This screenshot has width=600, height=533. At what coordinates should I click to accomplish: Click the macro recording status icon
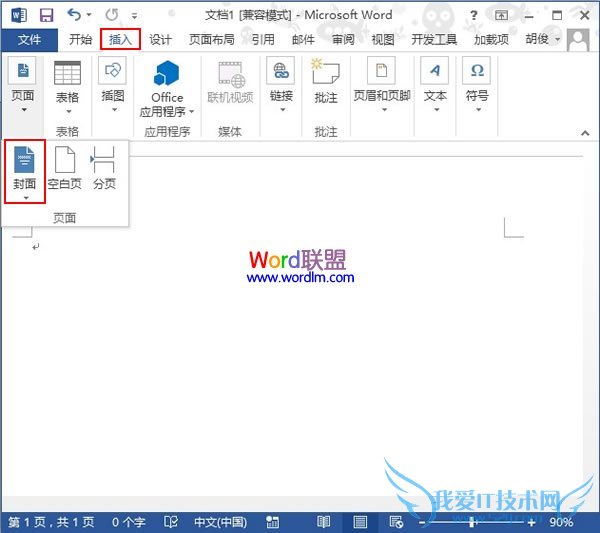pos(272,522)
